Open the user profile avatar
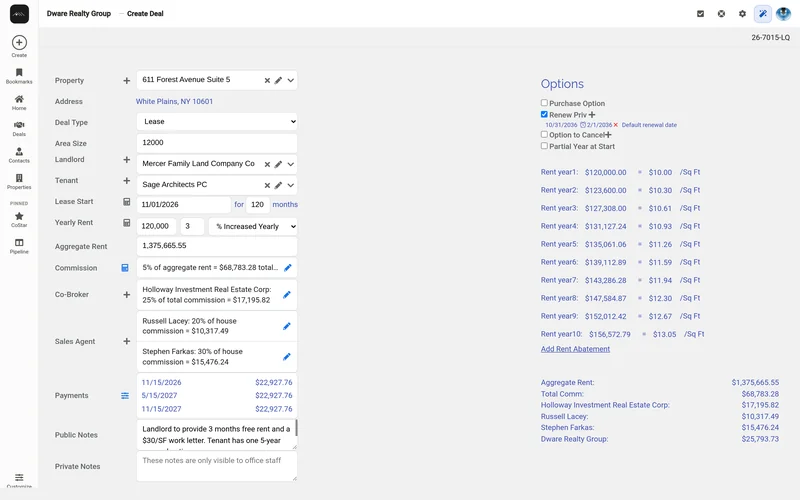The image size is (800, 500). 783,14
